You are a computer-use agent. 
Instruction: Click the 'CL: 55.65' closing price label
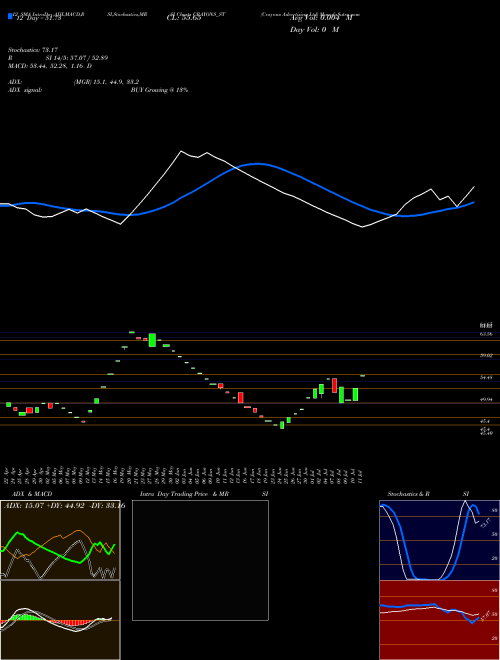[184, 18]
